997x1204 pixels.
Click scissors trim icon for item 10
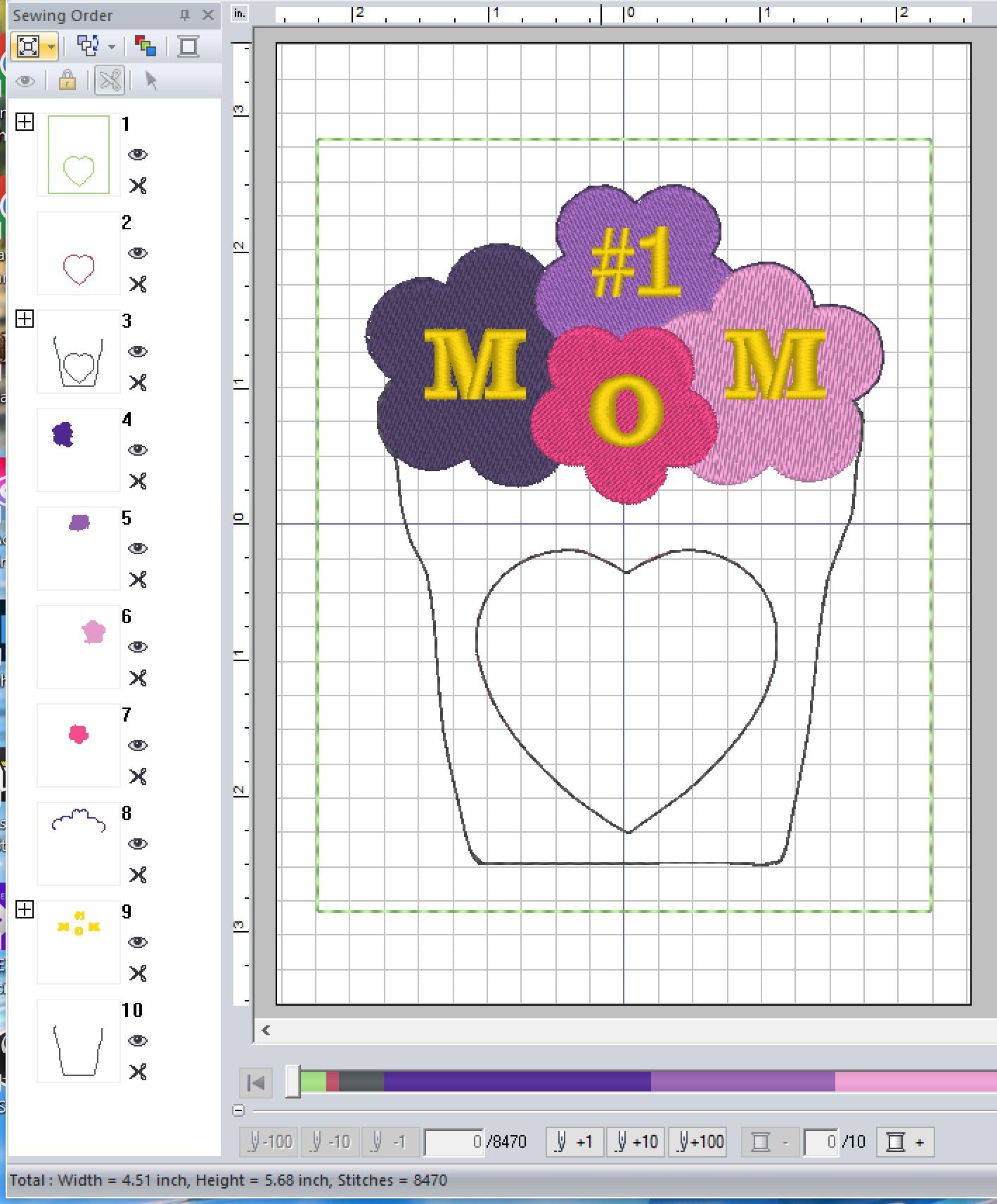pyautogui.click(x=138, y=1072)
